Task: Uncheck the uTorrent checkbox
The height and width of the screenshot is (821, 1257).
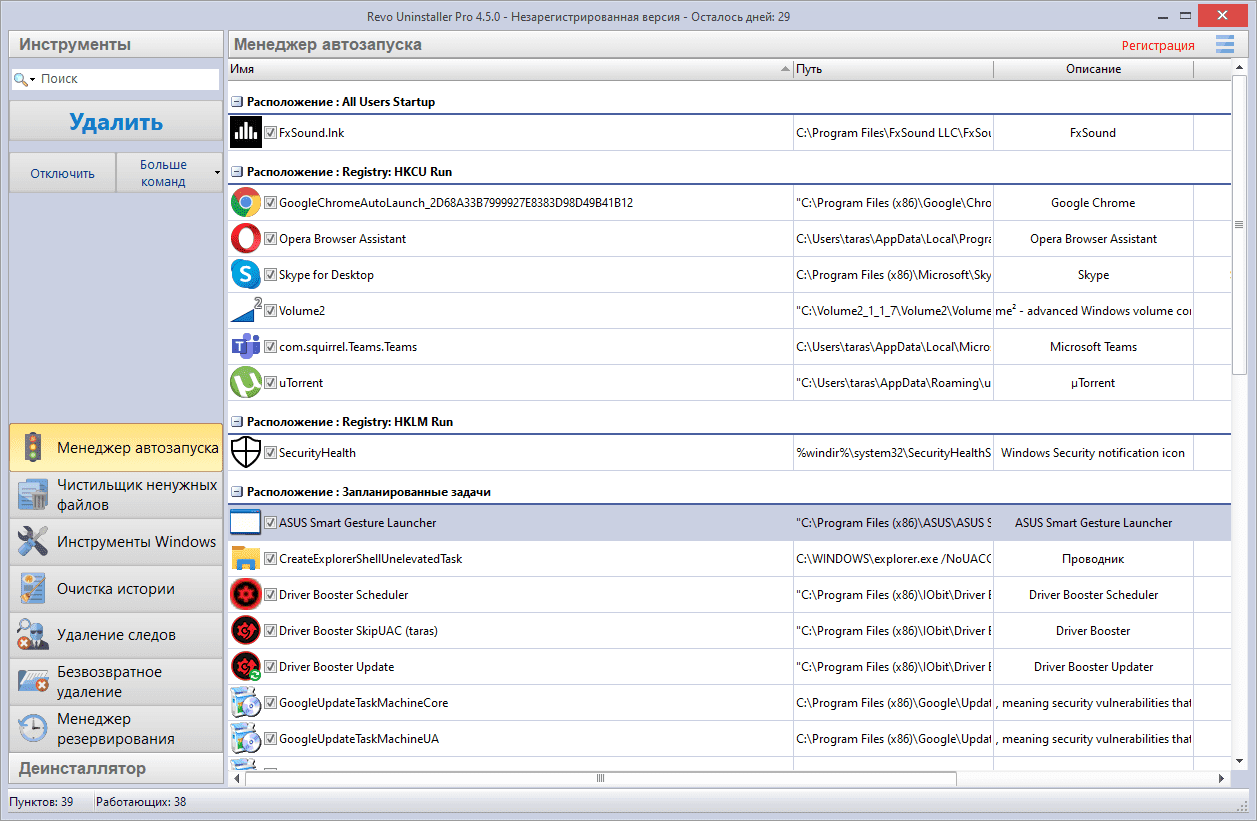Action: tap(270, 383)
